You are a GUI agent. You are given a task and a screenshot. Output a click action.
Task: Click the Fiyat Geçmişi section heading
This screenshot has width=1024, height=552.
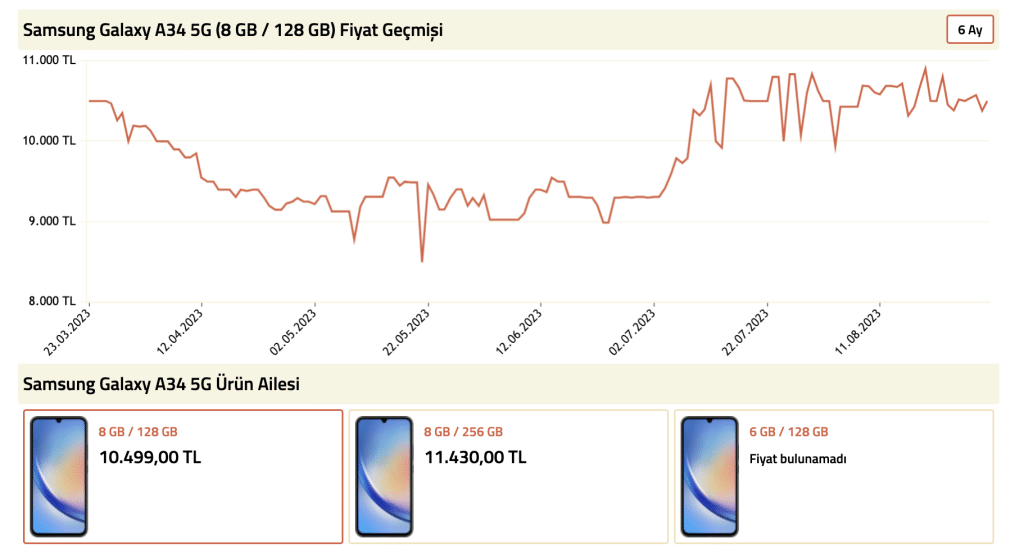point(233,30)
